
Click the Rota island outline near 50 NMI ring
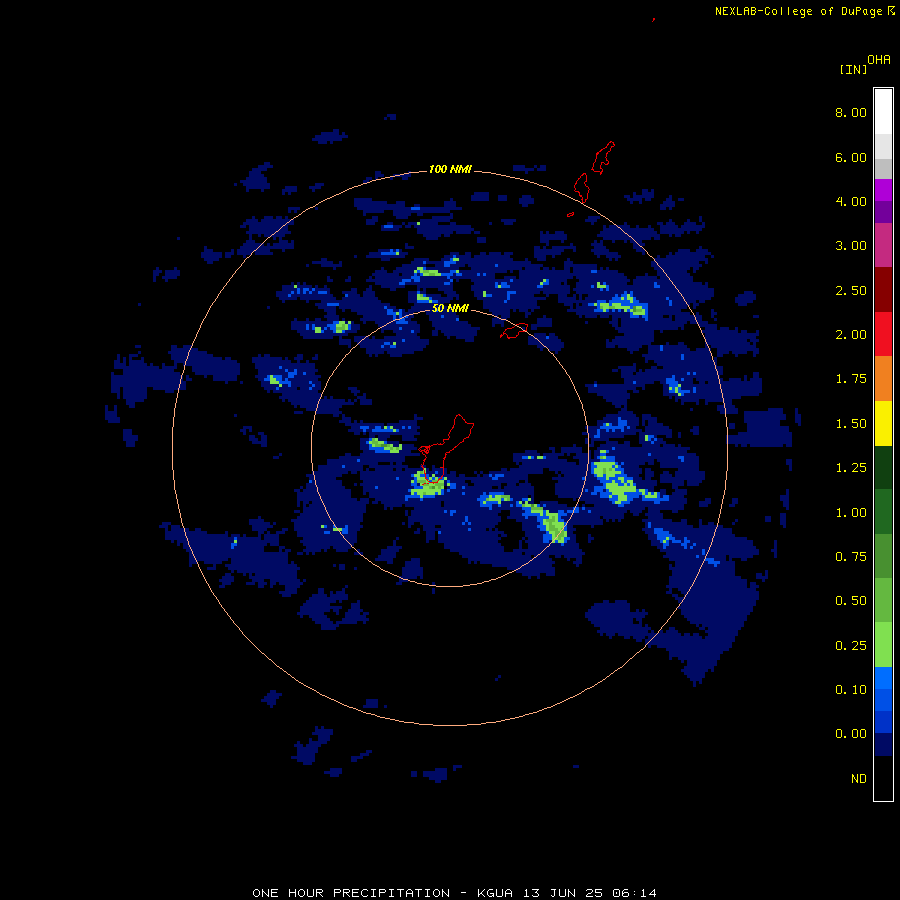pos(514,331)
